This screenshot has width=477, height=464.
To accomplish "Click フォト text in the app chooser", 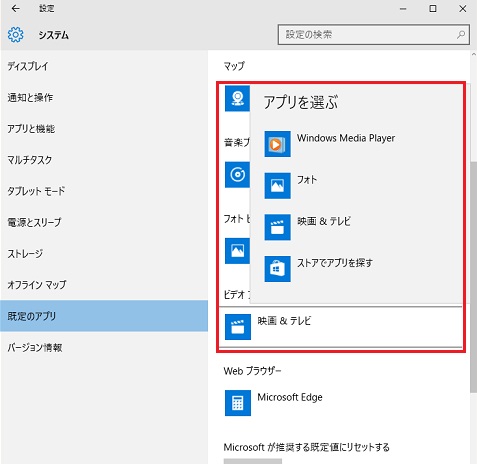I will (307, 180).
